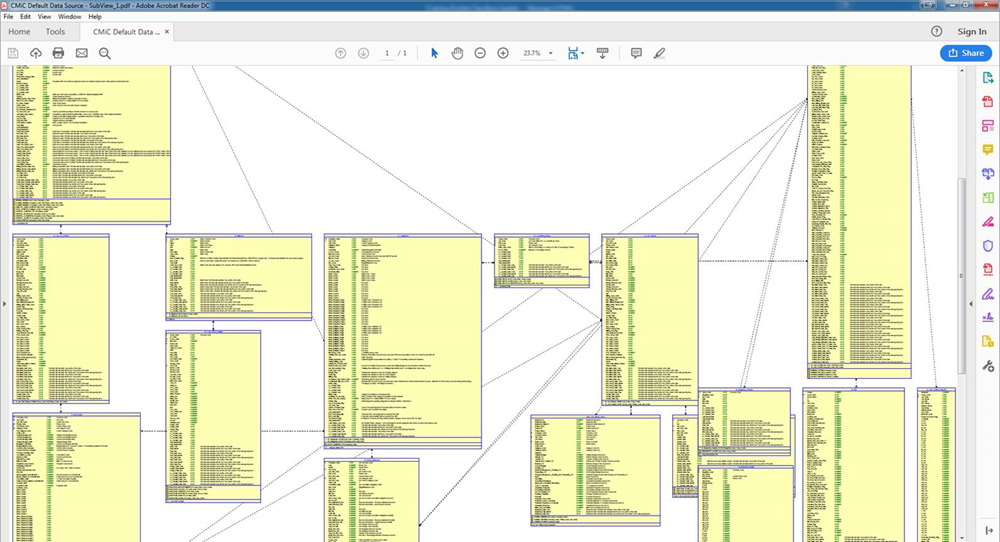Click the scrollbar down arrow
Image resolution: width=1000 pixels, height=542 pixels.
(x=962, y=538)
